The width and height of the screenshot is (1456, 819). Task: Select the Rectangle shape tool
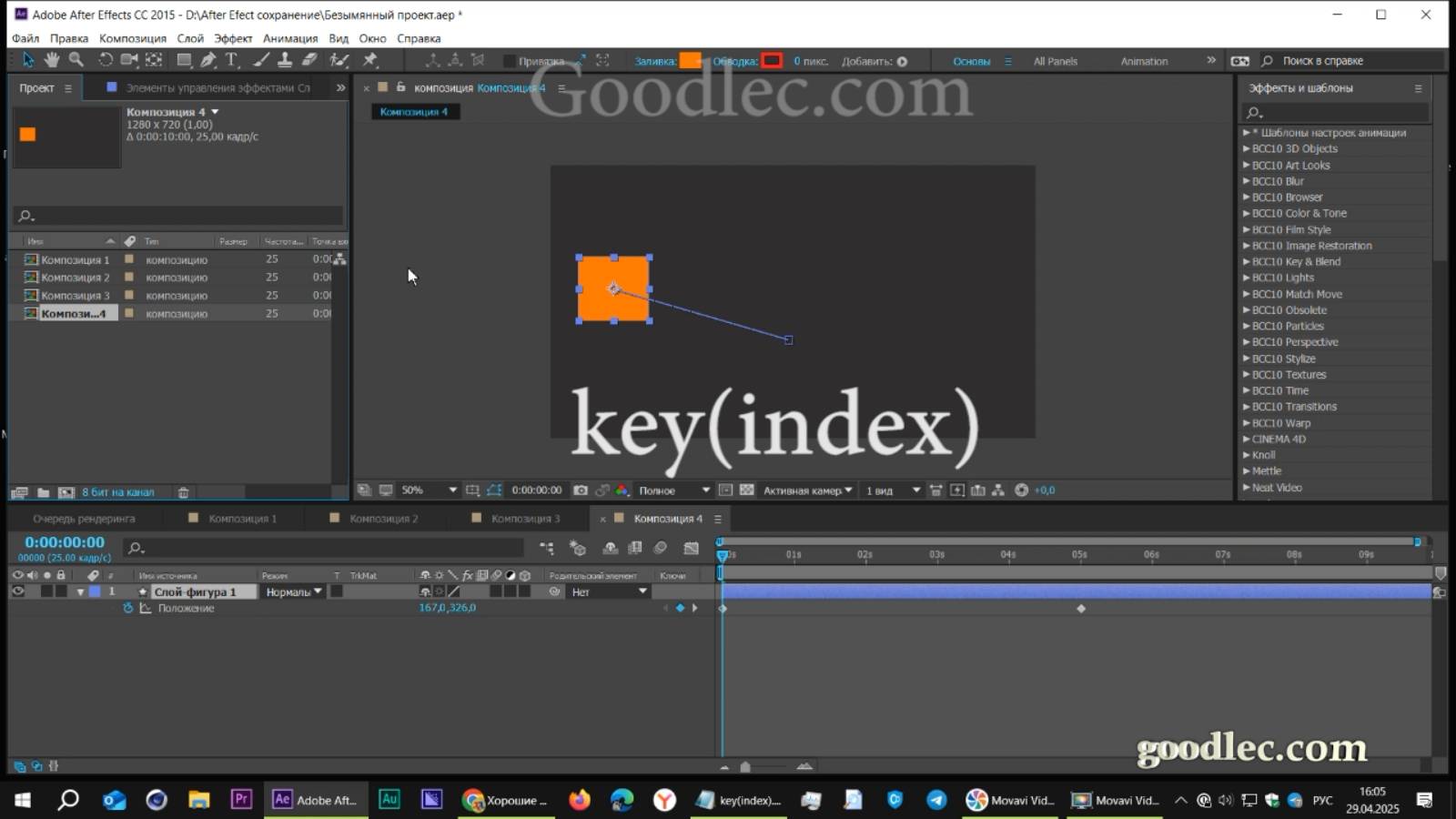(184, 59)
